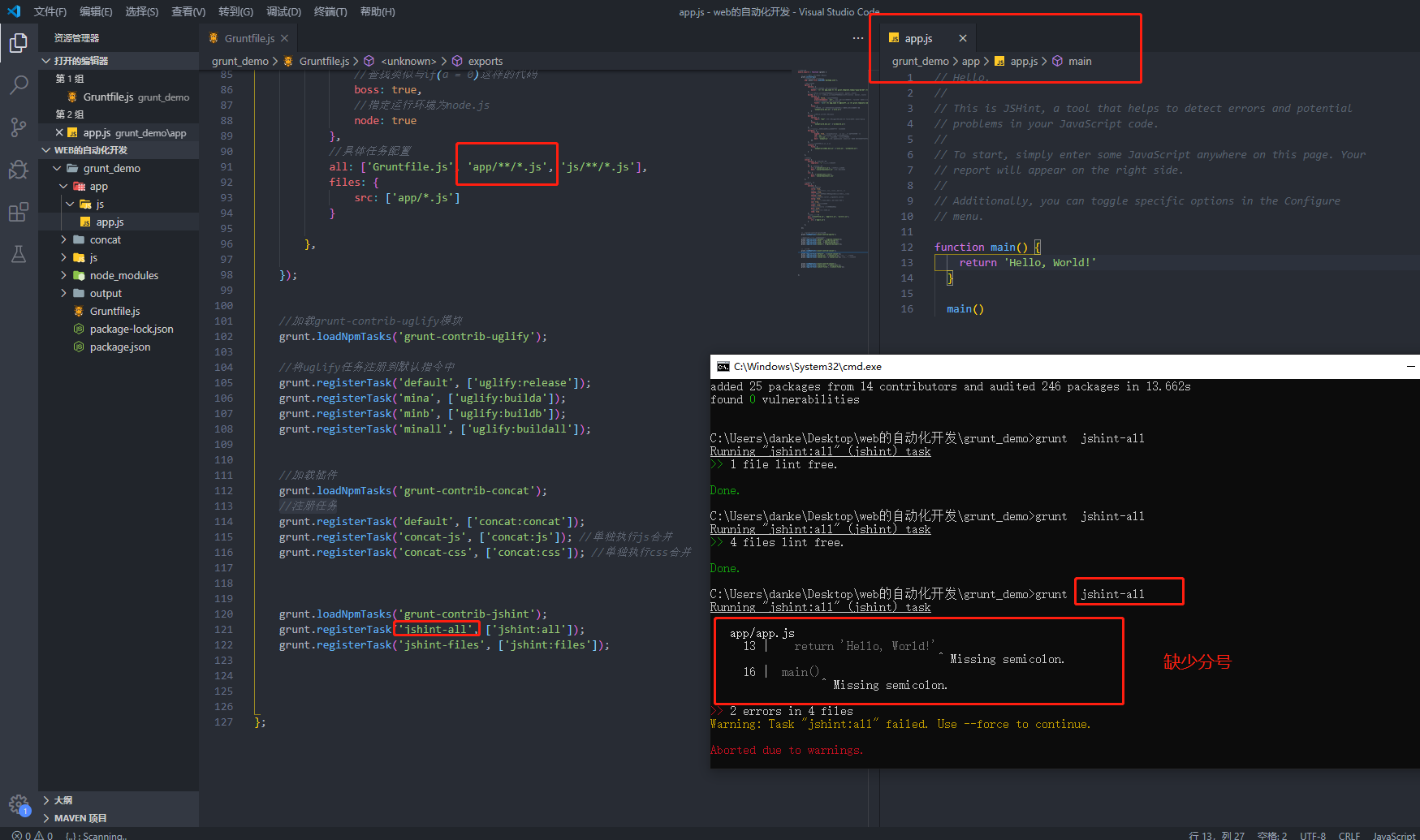Expand the 大纲 outline panel
This screenshot has width=1420, height=840.
click(x=46, y=800)
